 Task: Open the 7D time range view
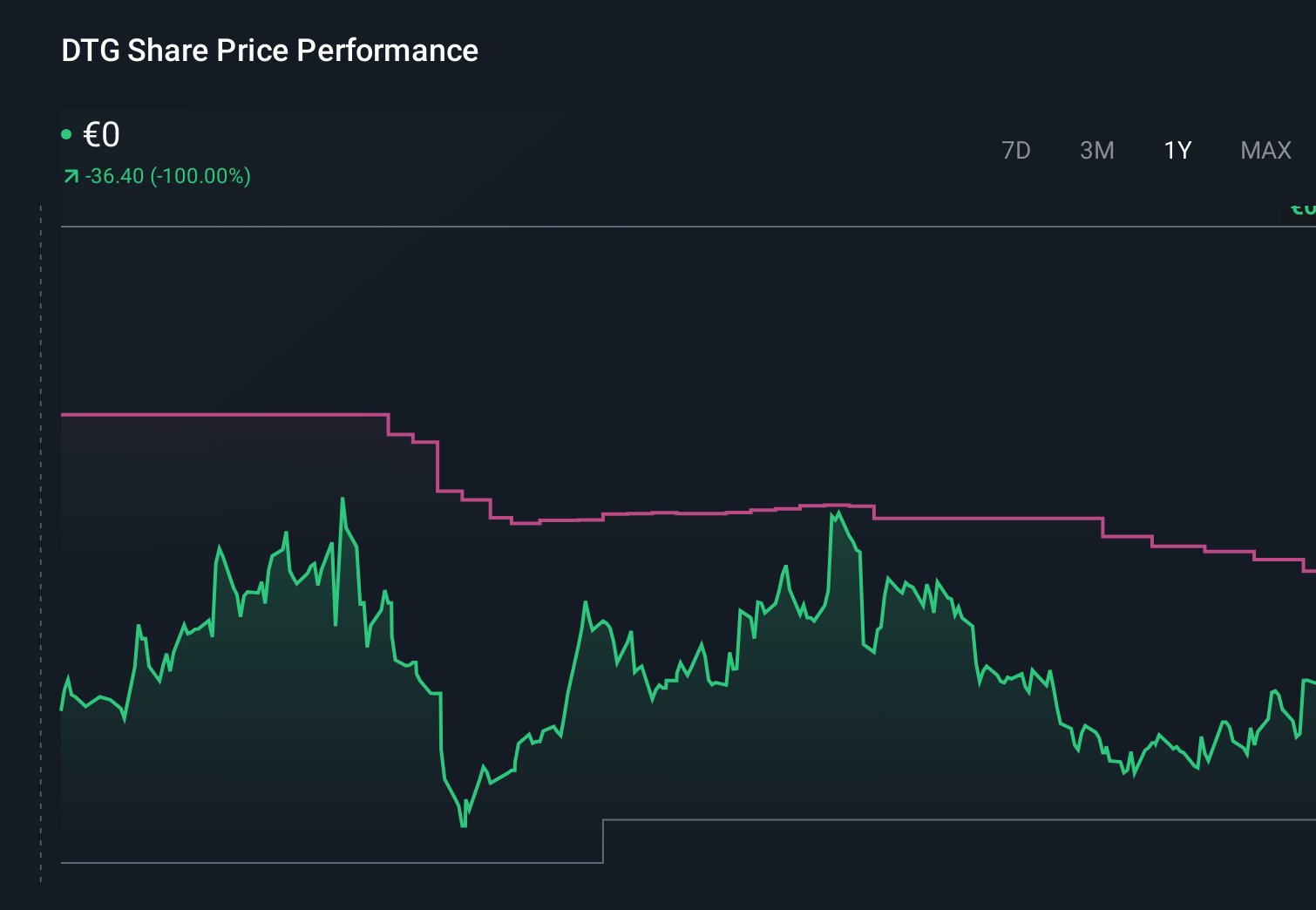click(x=1016, y=150)
